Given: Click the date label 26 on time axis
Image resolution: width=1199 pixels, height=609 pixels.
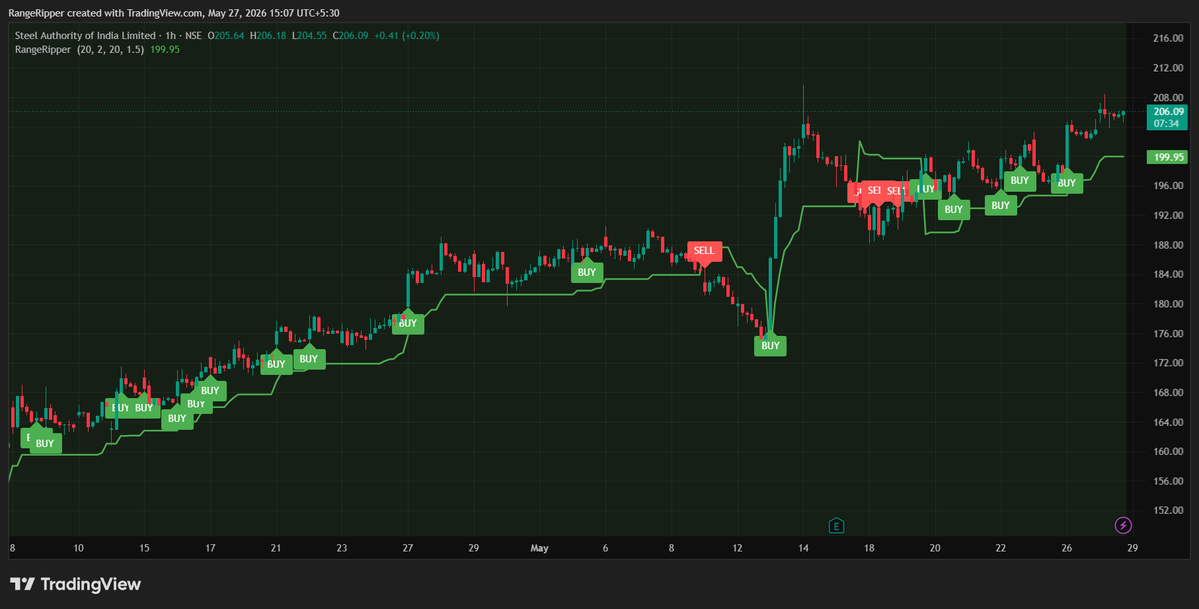Looking at the screenshot, I should coord(1067,549).
